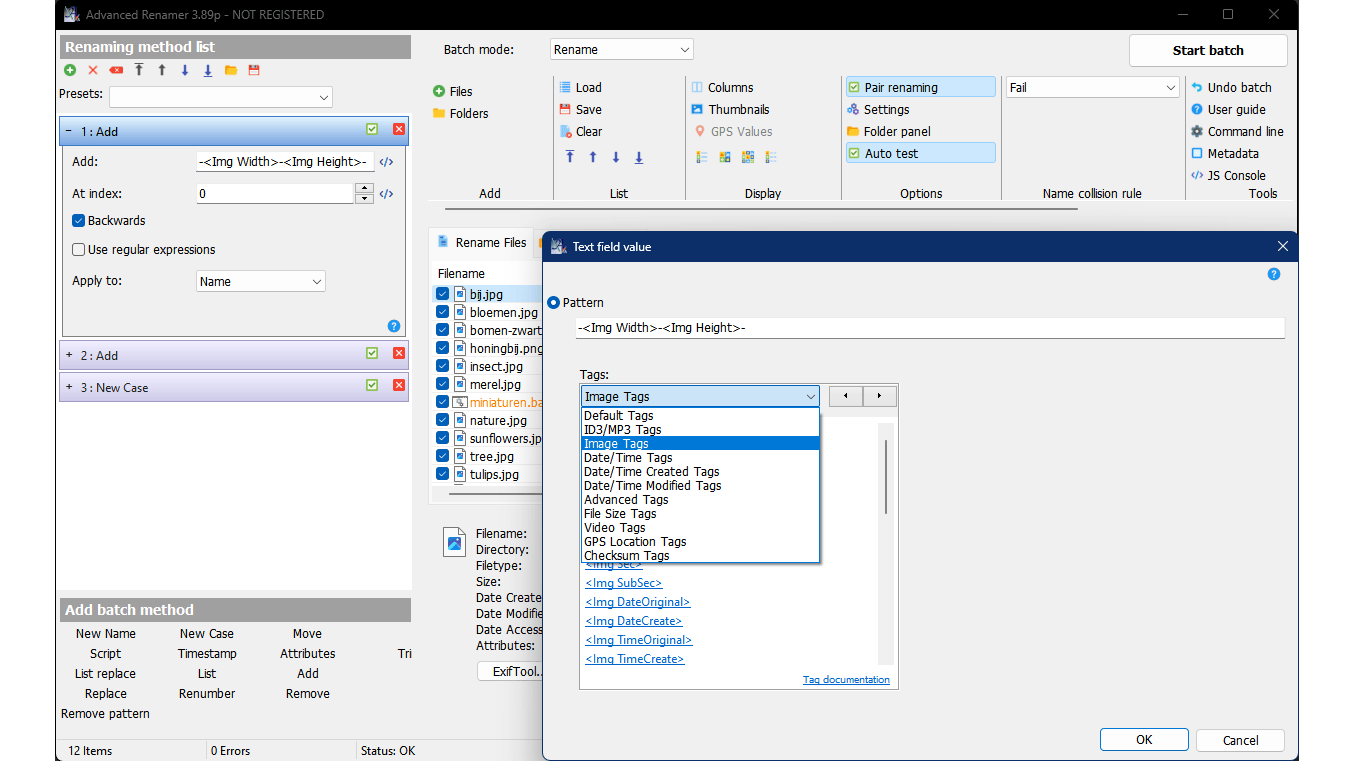Disable method 2: Add with green checkbox

[372, 354]
